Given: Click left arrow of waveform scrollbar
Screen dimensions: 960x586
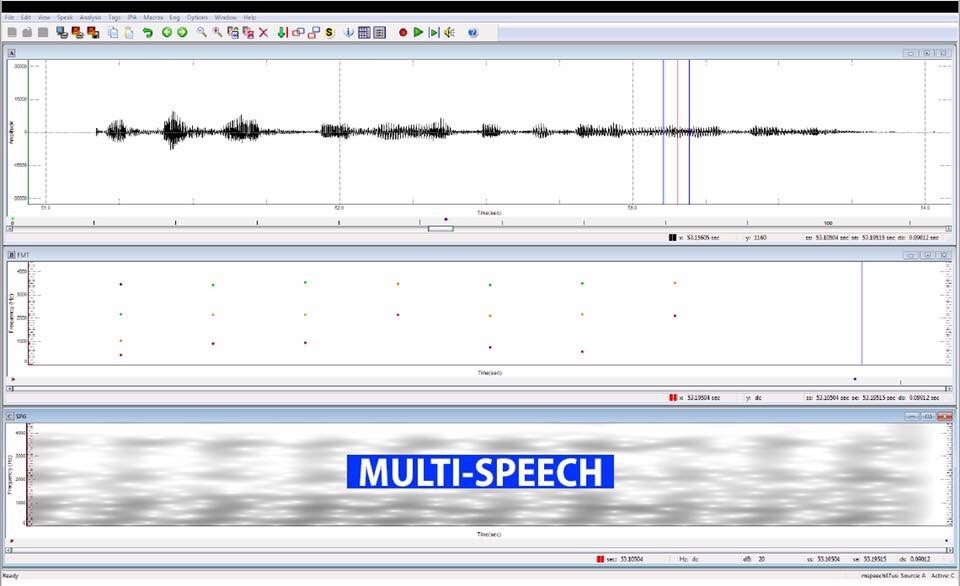Looking at the screenshot, I should pyautogui.click(x=10, y=228).
